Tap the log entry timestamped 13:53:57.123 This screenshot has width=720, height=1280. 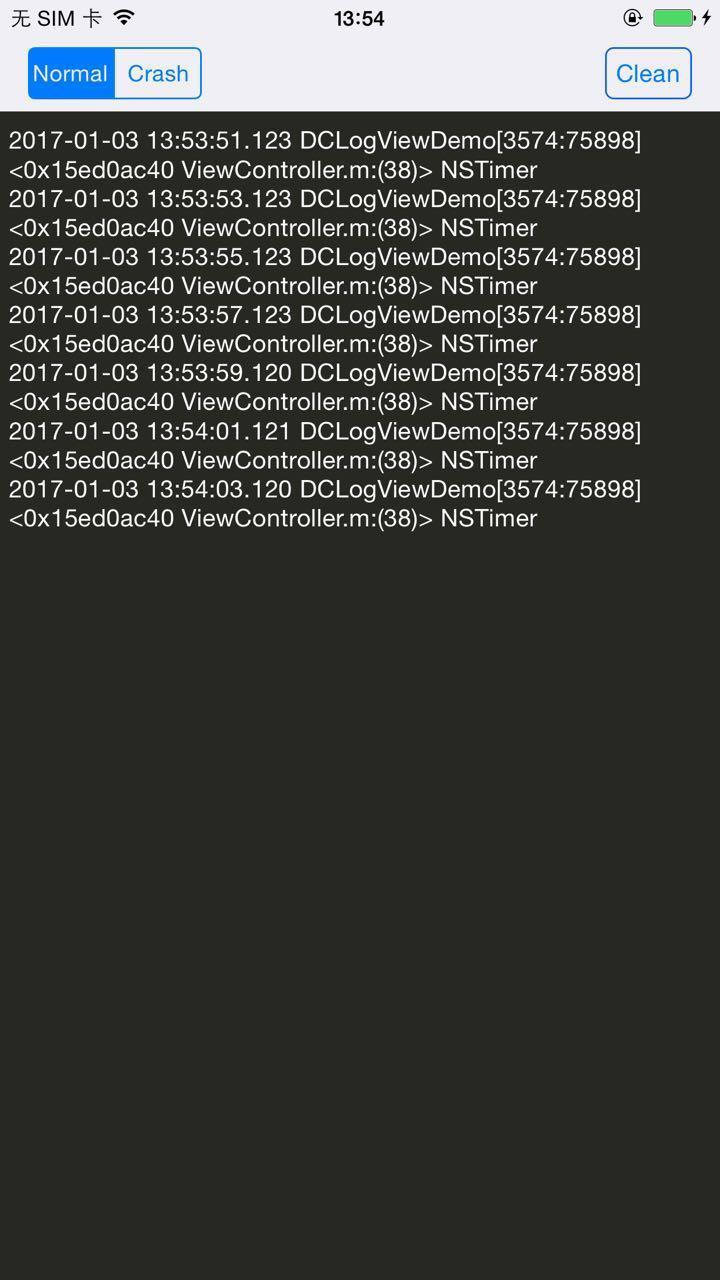pos(325,329)
